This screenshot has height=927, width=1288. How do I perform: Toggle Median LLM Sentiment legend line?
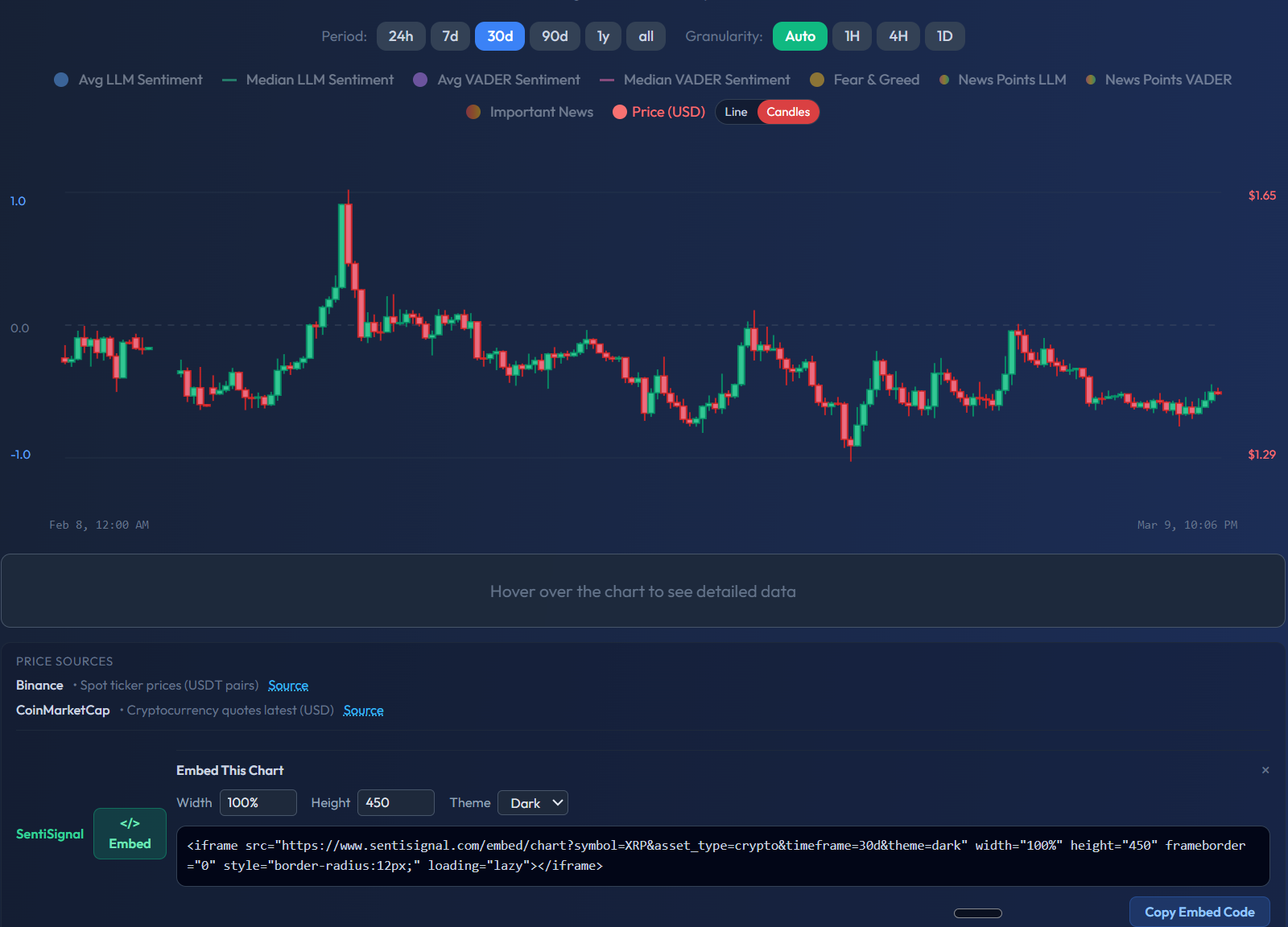(x=229, y=80)
